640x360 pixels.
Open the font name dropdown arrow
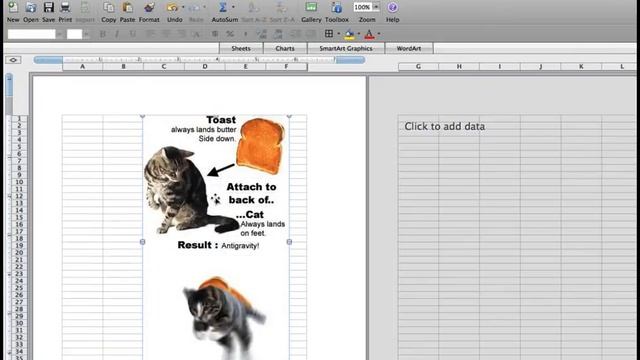[60, 34]
